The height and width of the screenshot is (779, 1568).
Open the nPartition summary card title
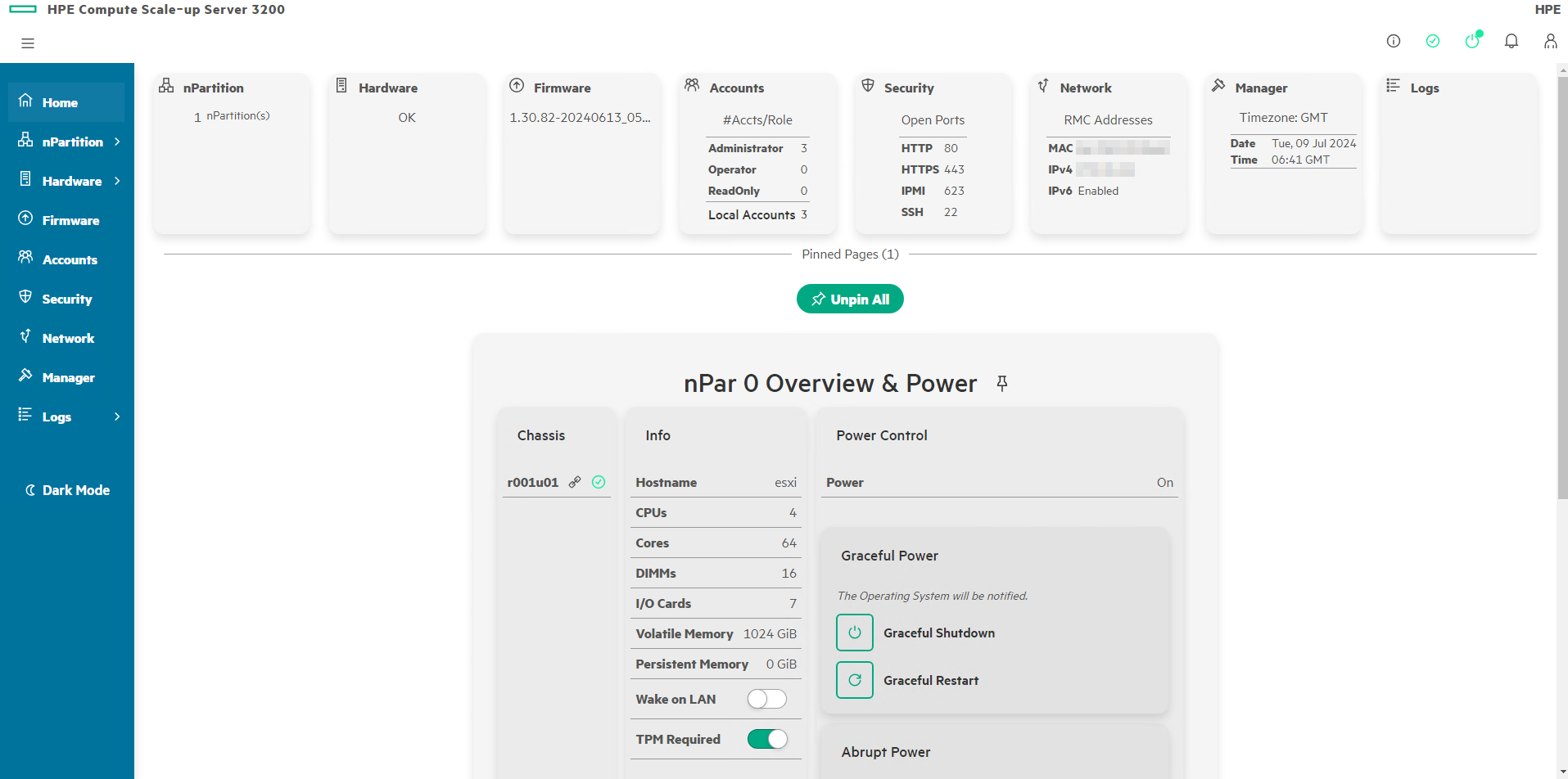pyautogui.click(x=213, y=88)
